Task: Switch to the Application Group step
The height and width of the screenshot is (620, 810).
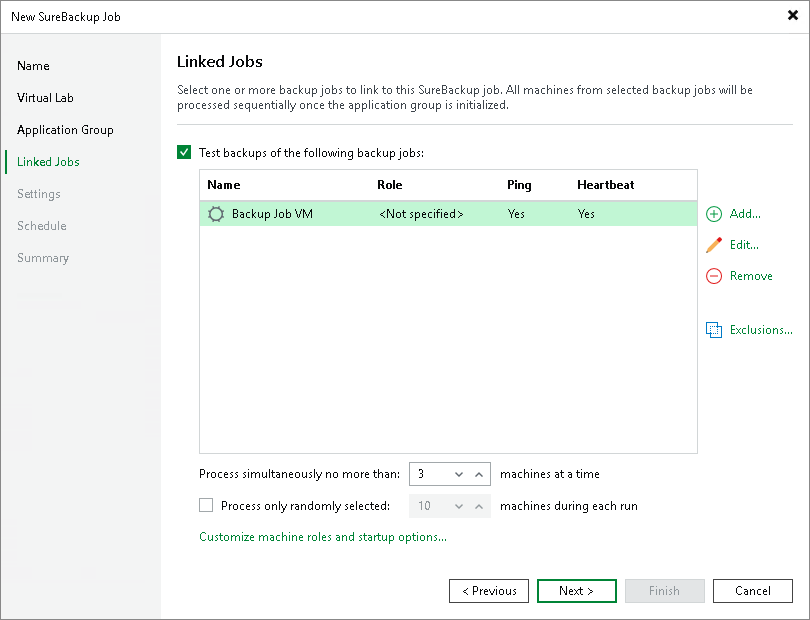Action: point(65,129)
